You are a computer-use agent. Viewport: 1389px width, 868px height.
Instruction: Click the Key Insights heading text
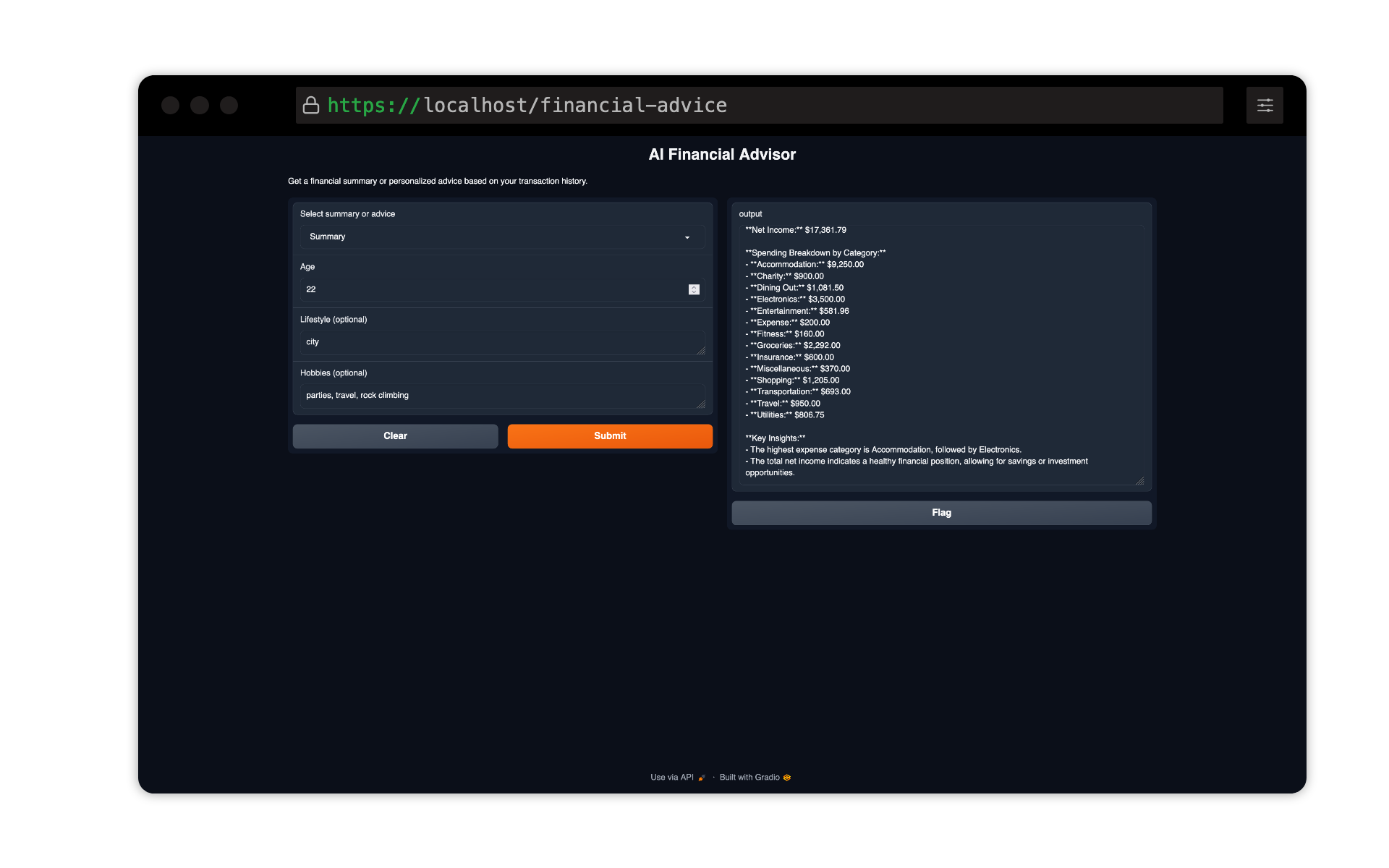776,438
